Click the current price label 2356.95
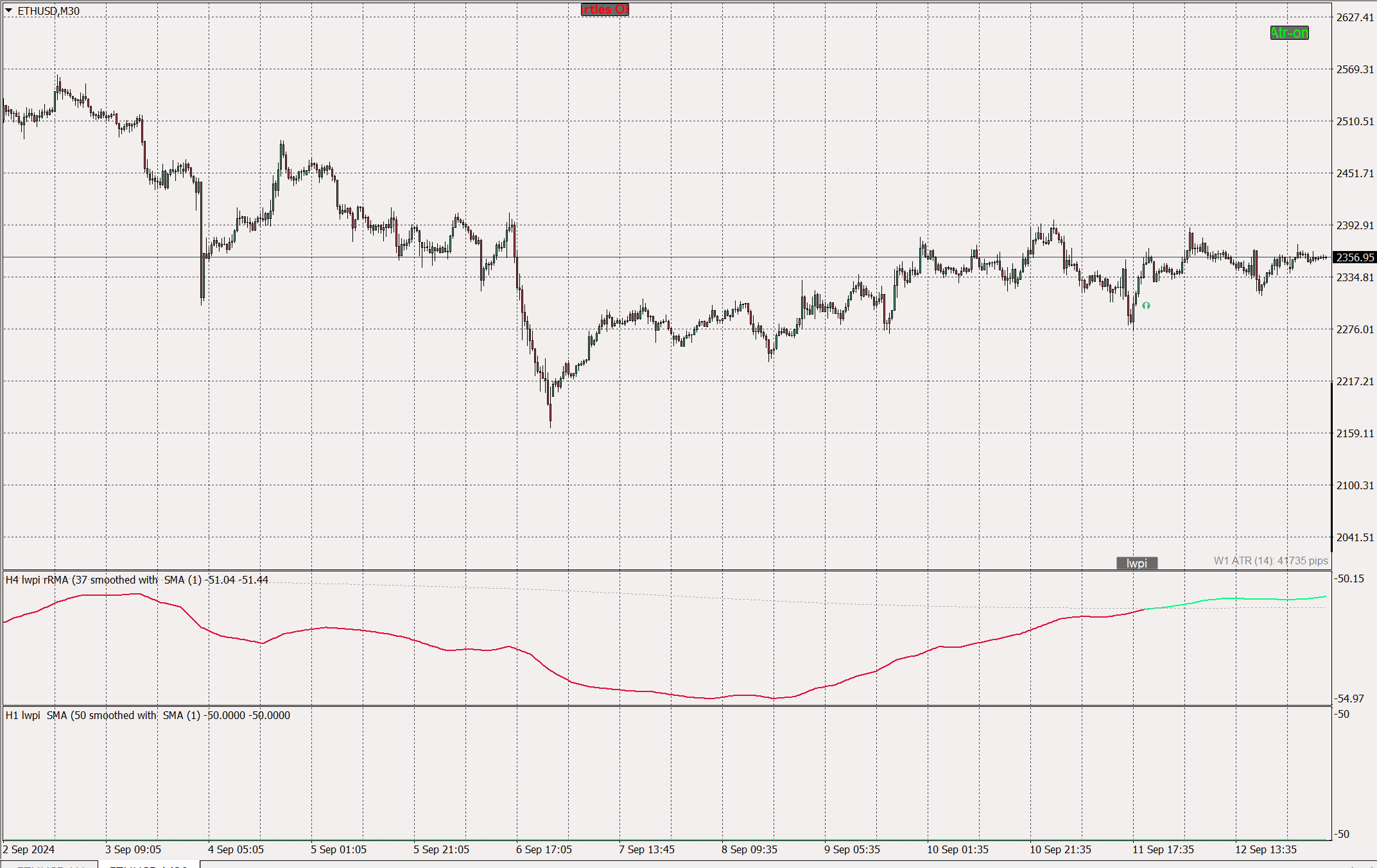Viewport: 1377px width, 868px height. click(x=1355, y=257)
